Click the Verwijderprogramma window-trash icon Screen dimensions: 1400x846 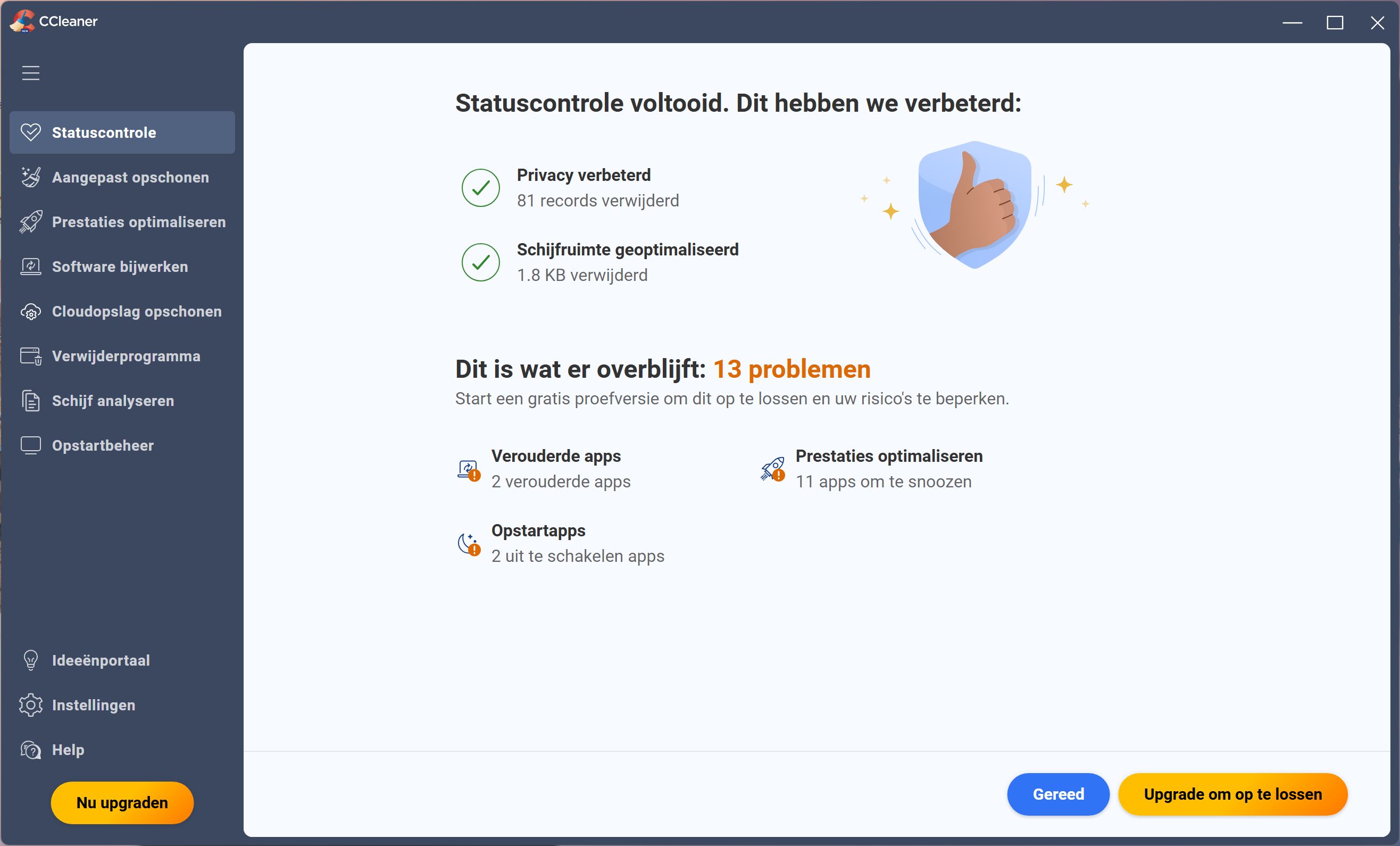click(x=31, y=356)
